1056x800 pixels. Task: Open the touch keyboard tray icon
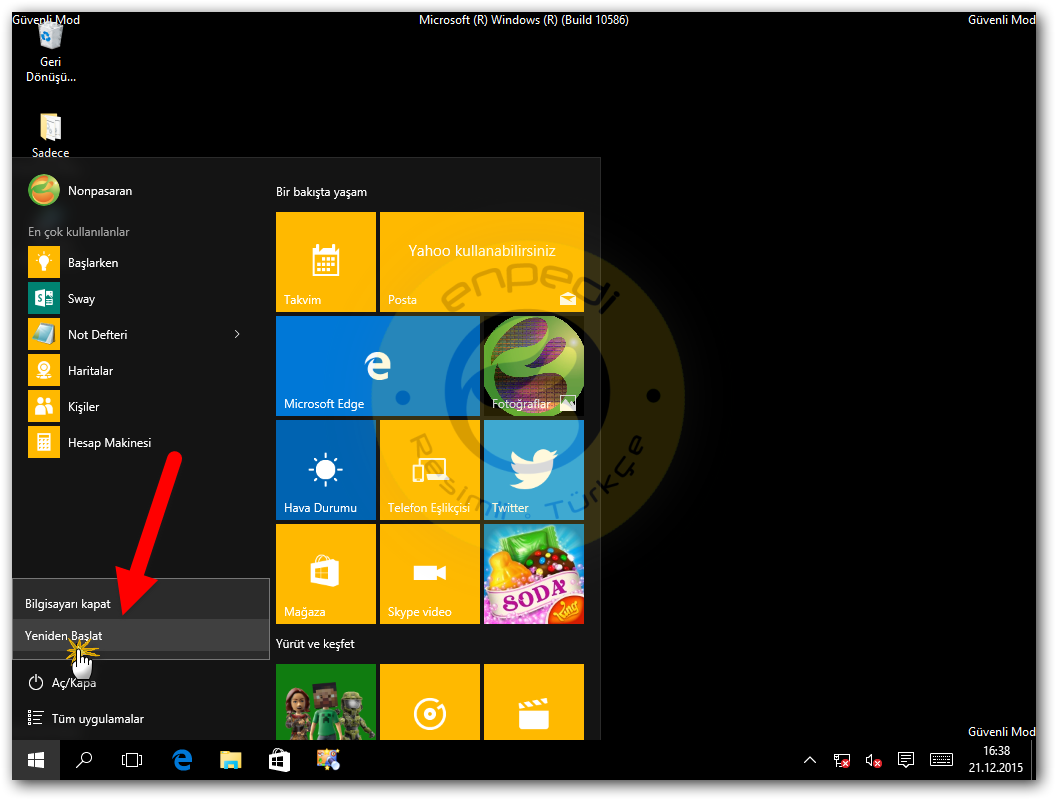point(941,760)
